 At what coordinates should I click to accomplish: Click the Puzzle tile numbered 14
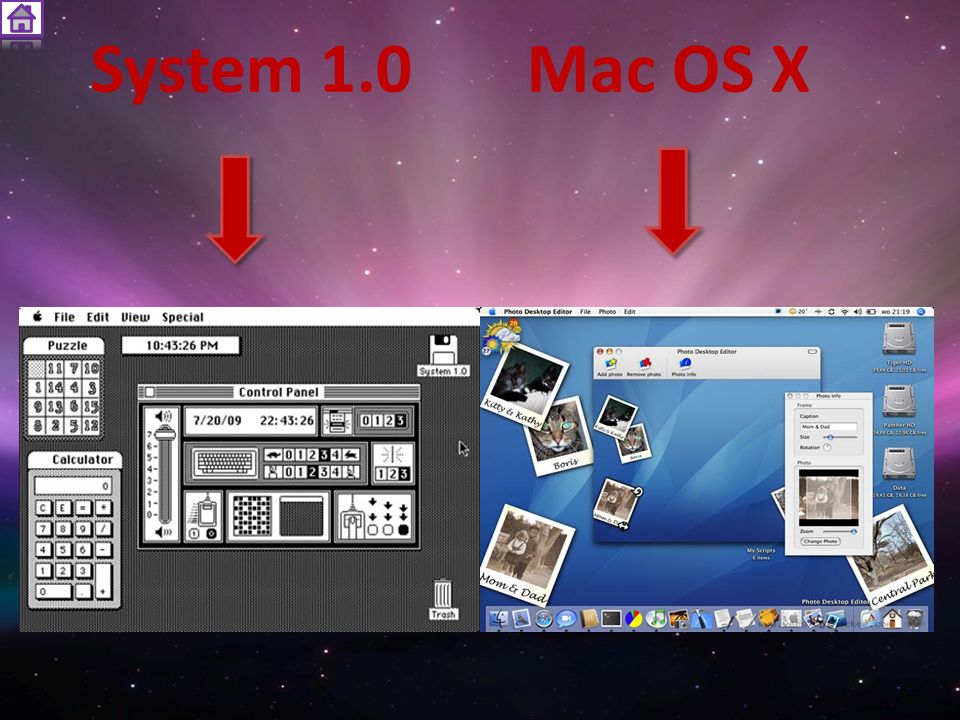[x=55, y=388]
